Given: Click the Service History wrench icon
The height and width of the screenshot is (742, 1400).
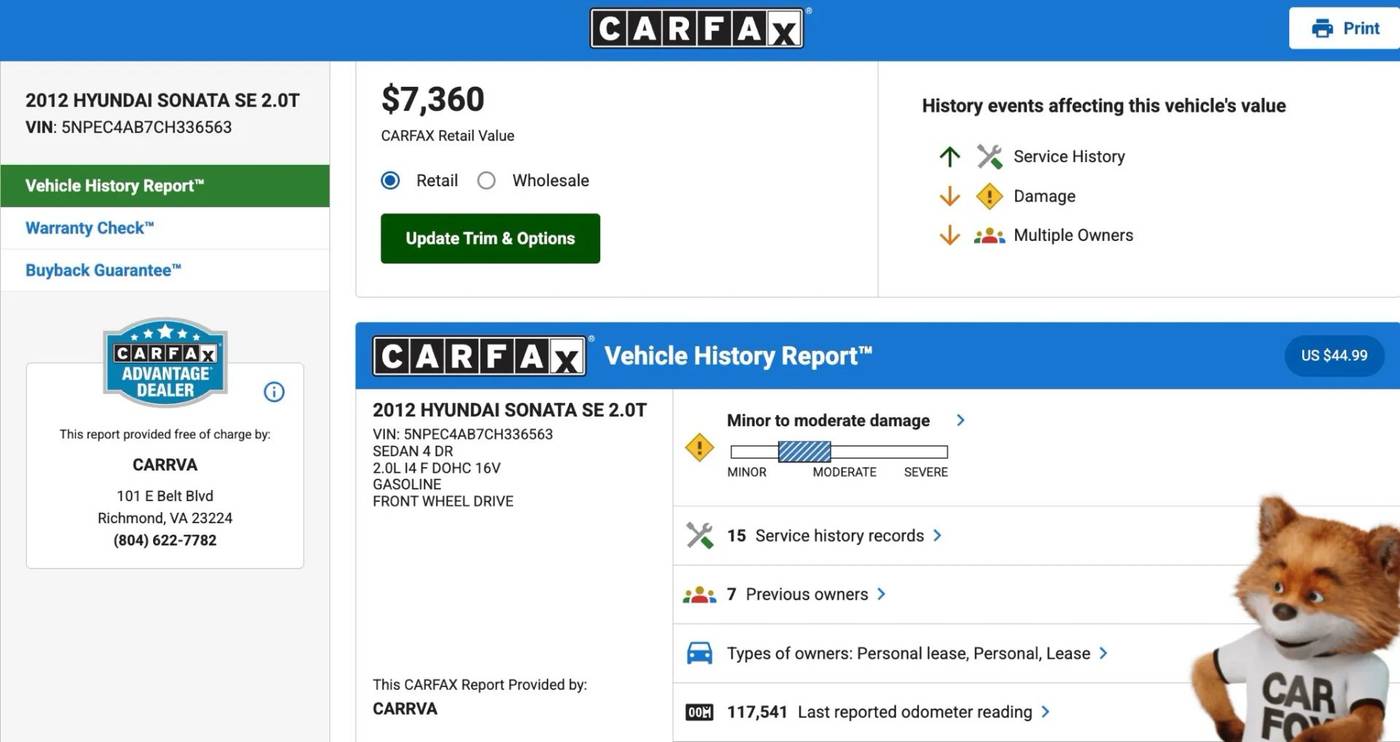Looking at the screenshot, I should [989, 156].
